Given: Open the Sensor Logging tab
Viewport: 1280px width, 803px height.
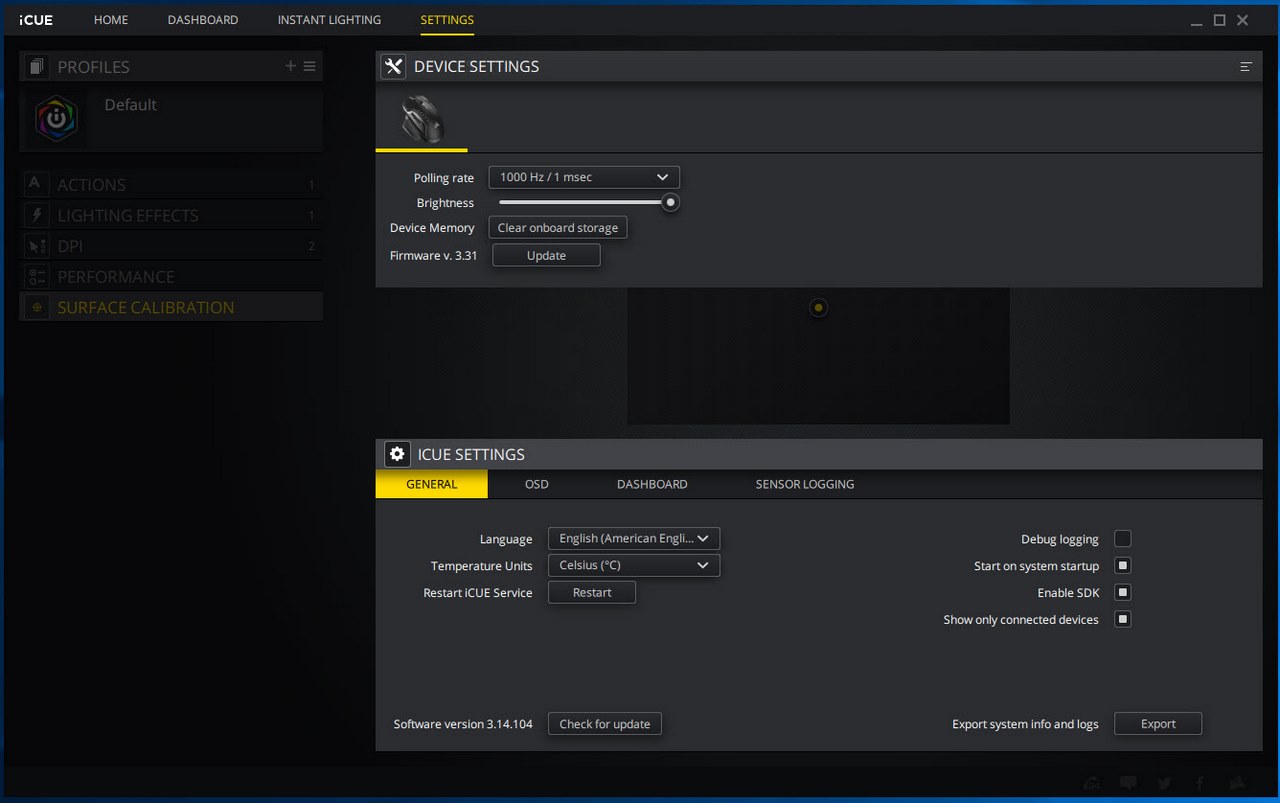Looking at the screenshot, I should [805, 484].
